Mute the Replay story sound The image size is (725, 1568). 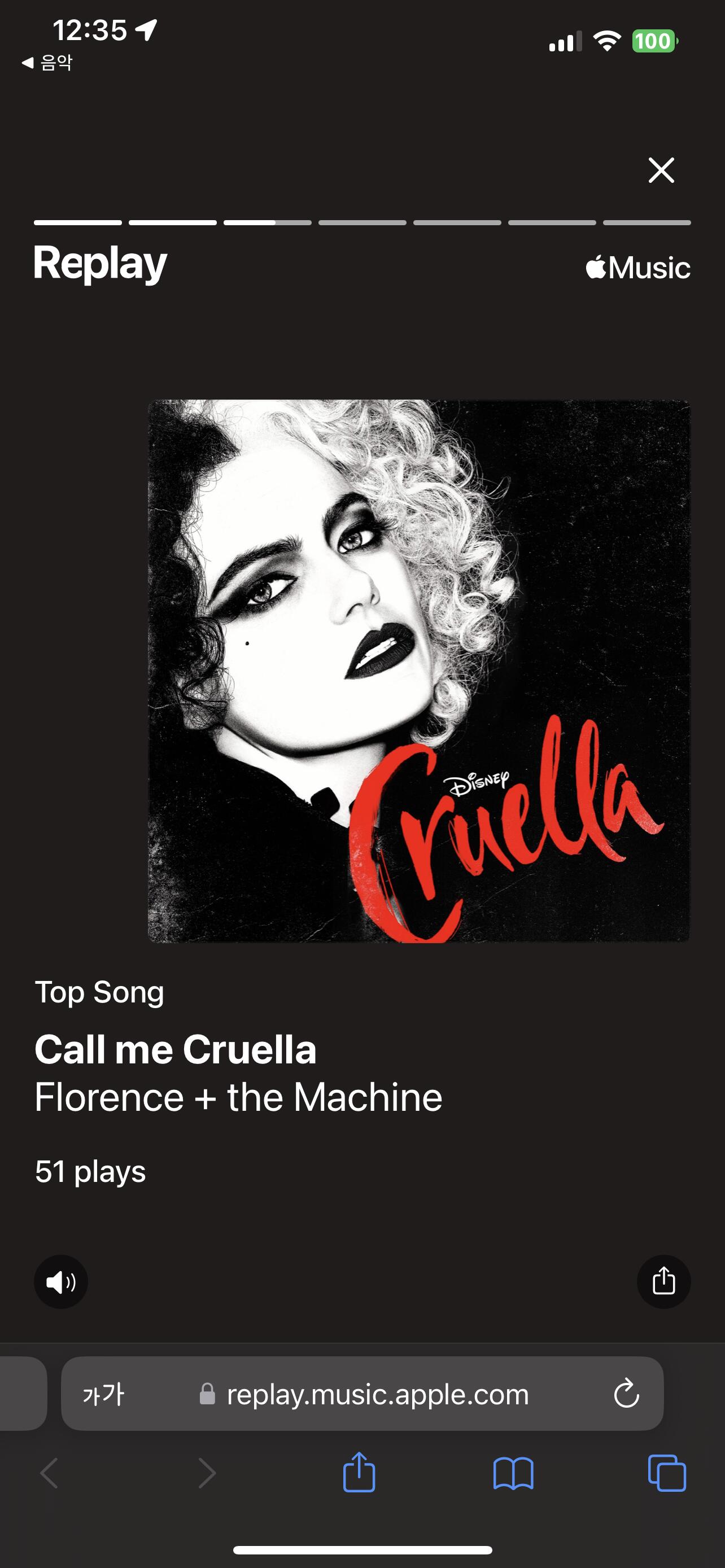(x=60, y=1281)
